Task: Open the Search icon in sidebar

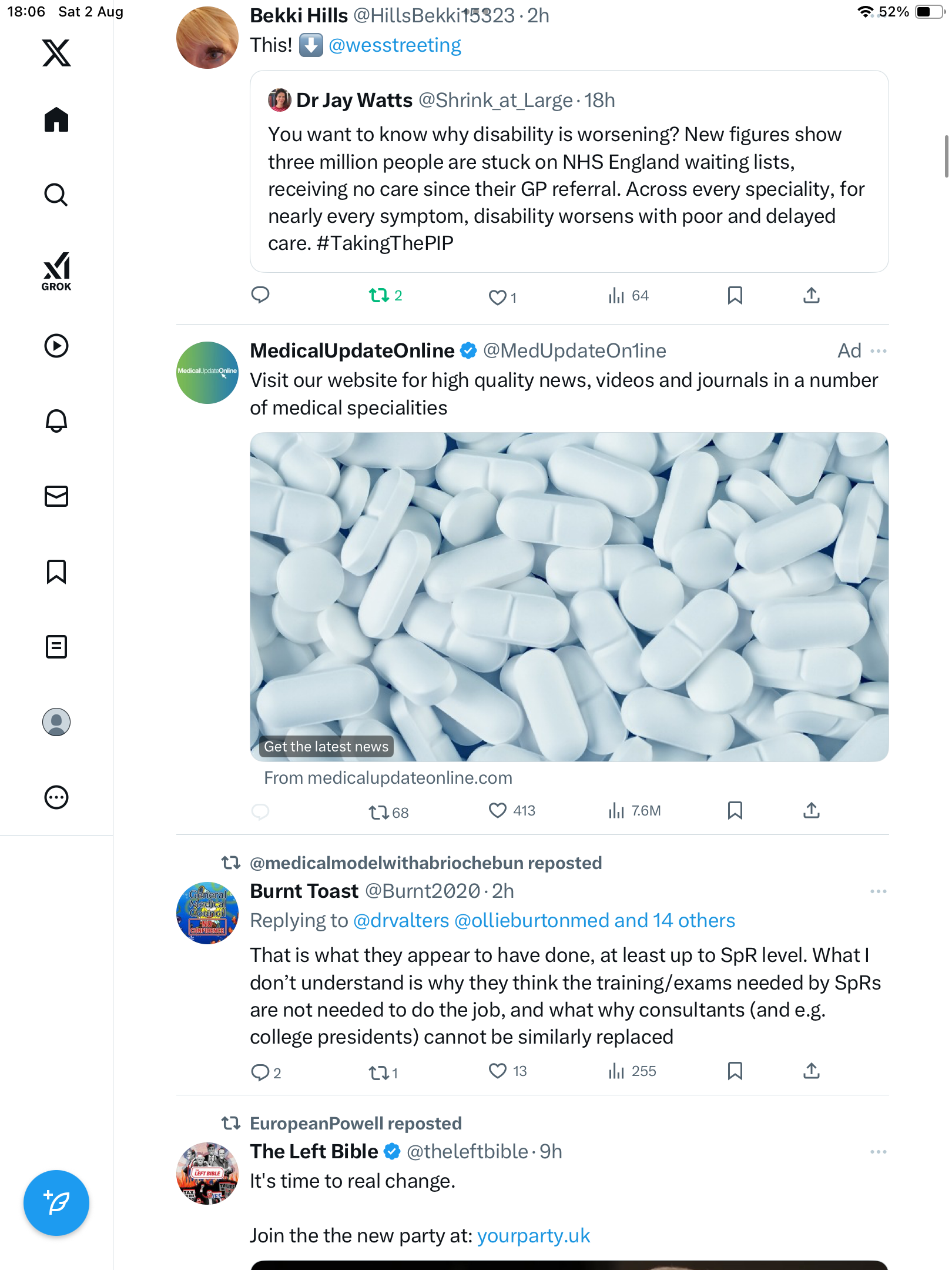Action: tap(56, 195)
